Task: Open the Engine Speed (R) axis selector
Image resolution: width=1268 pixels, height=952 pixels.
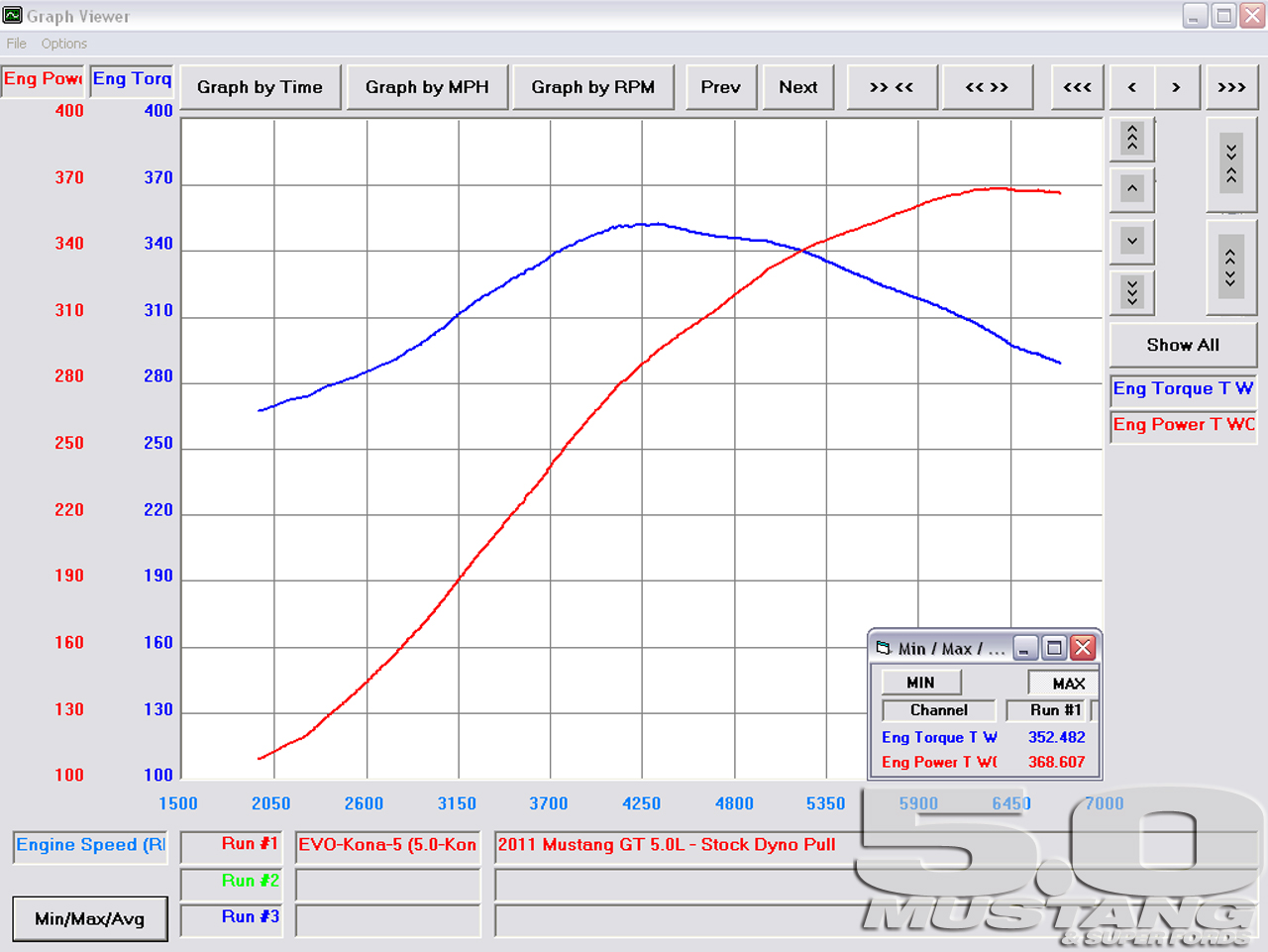Action: [89, 846]
